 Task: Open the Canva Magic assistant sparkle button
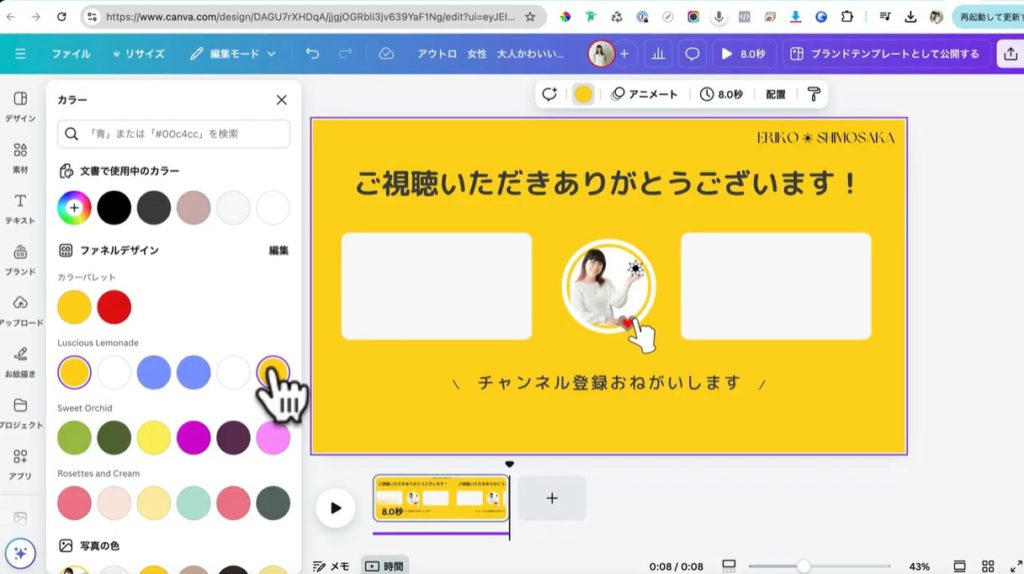20,553
